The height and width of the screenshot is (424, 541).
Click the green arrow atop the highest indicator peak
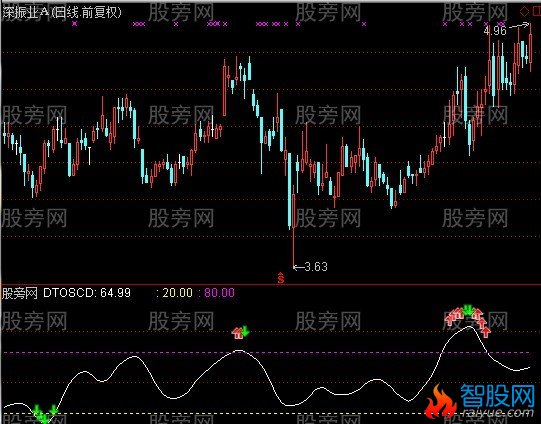point(468,309)
